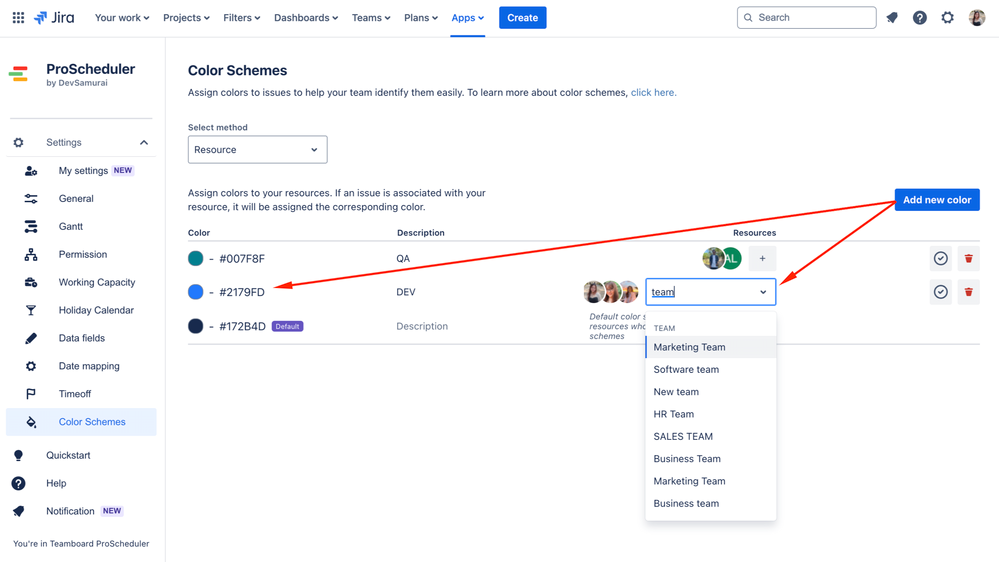Select SALES TEAM from the list
This screenshot has width=999, height=562.
[710, 436]
